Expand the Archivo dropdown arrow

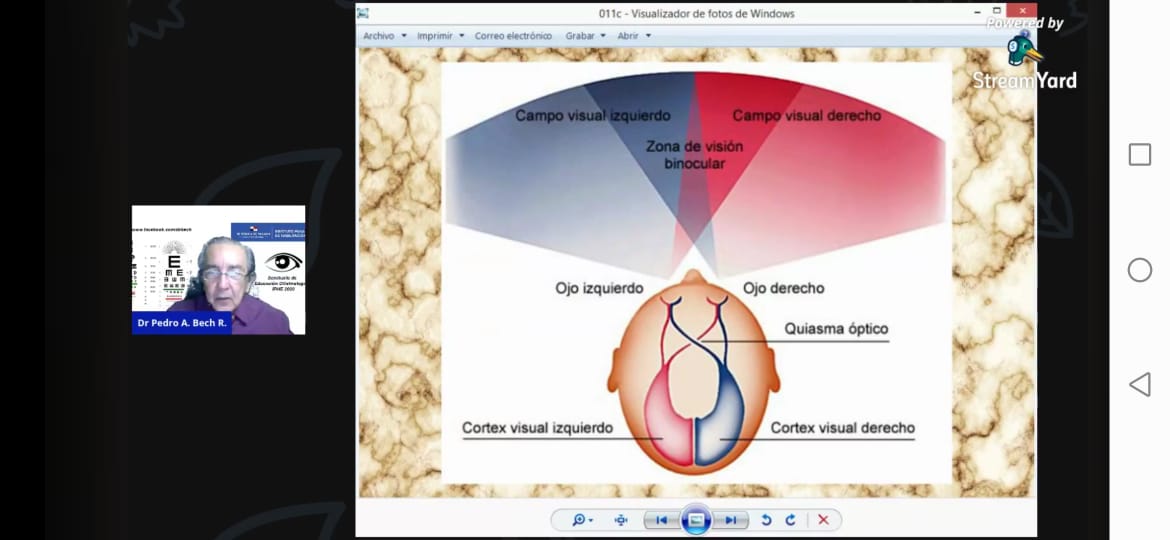tap(404, 36)
